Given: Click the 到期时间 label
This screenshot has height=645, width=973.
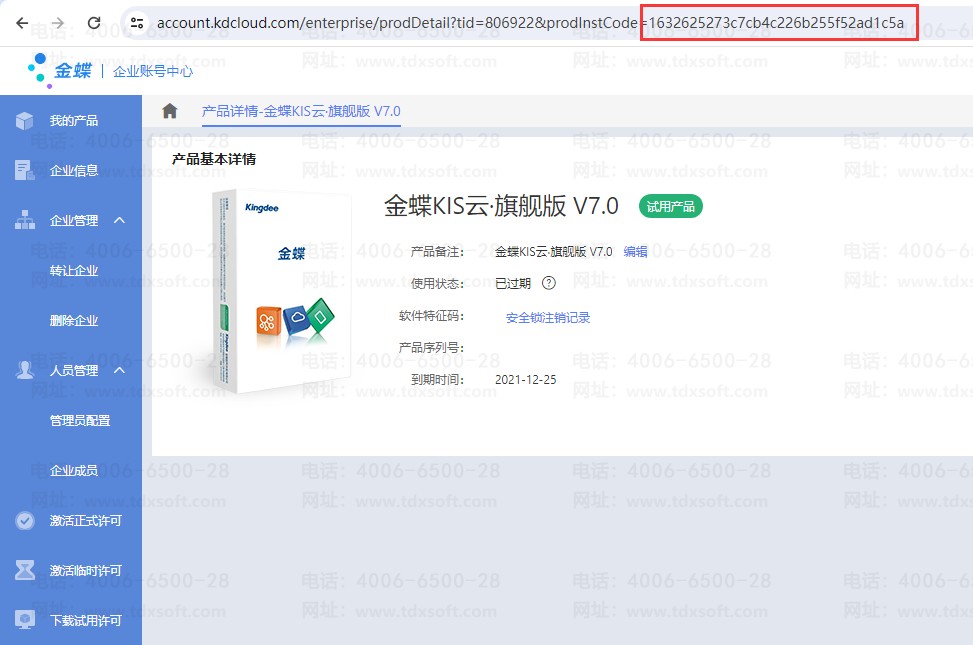Looking at the screenshot, I should [437, 379].
